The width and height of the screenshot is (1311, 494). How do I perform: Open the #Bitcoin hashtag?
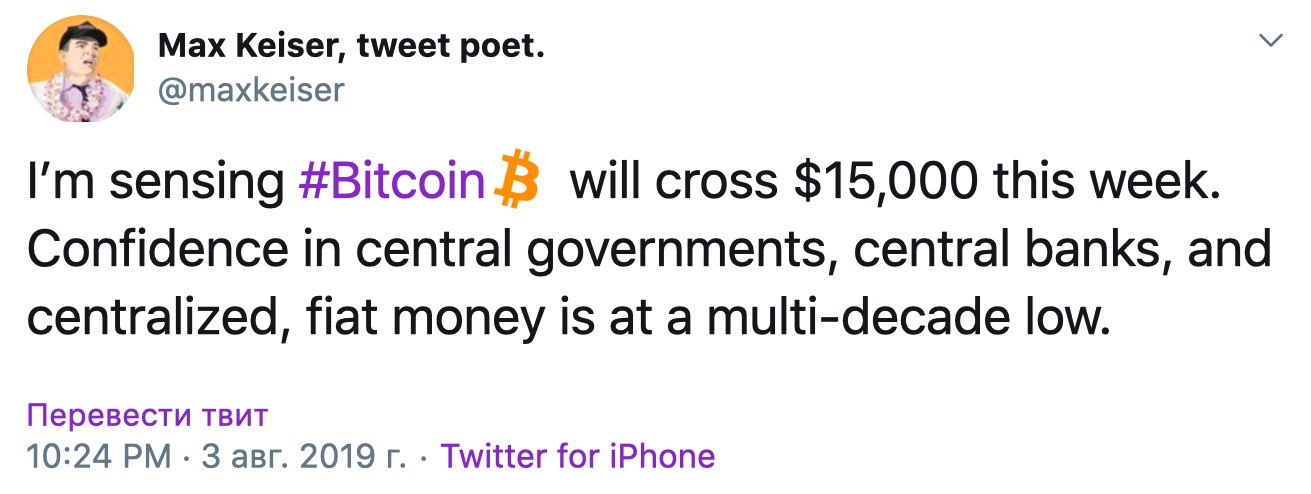point(391,183)
